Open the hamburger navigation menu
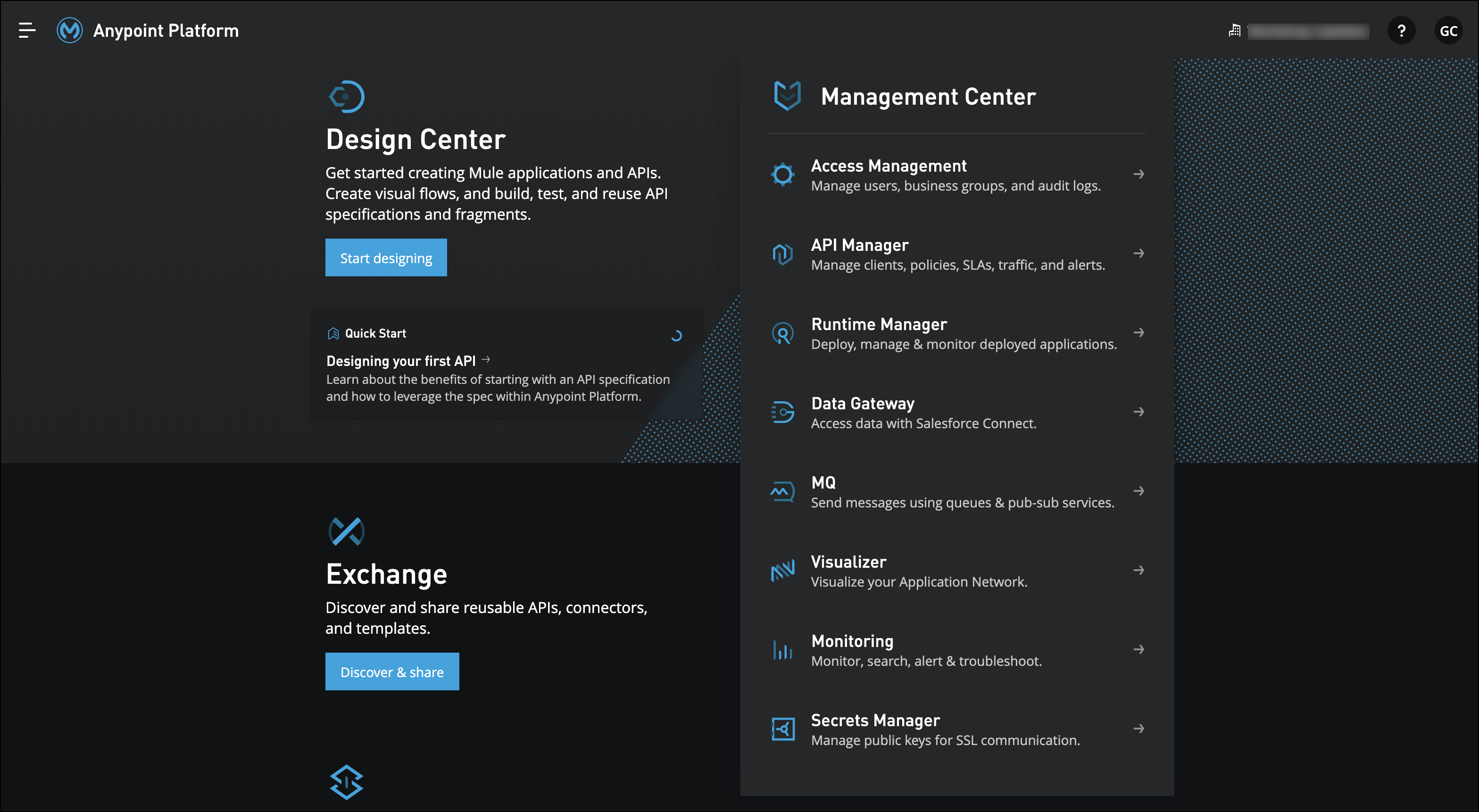The image size is (1479, 812). point(26,31)
